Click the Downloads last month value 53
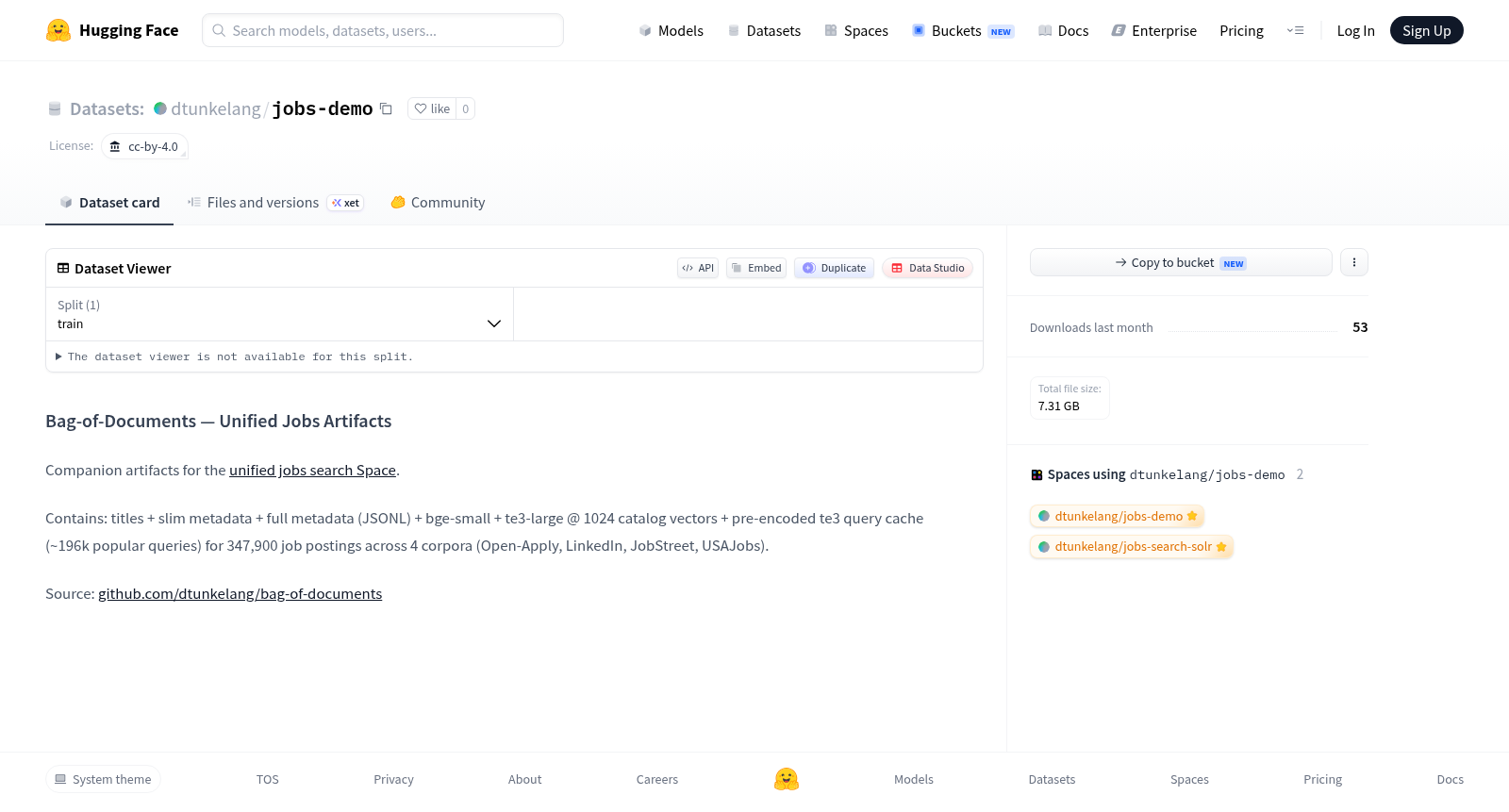Image resolution: width=1509 pixels, height=812 pixels. coord(1360,327)
